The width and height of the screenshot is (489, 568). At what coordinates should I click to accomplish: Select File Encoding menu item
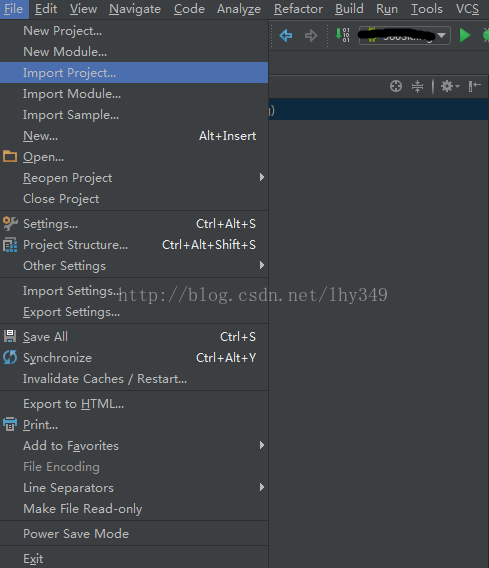tap(134, 467)
